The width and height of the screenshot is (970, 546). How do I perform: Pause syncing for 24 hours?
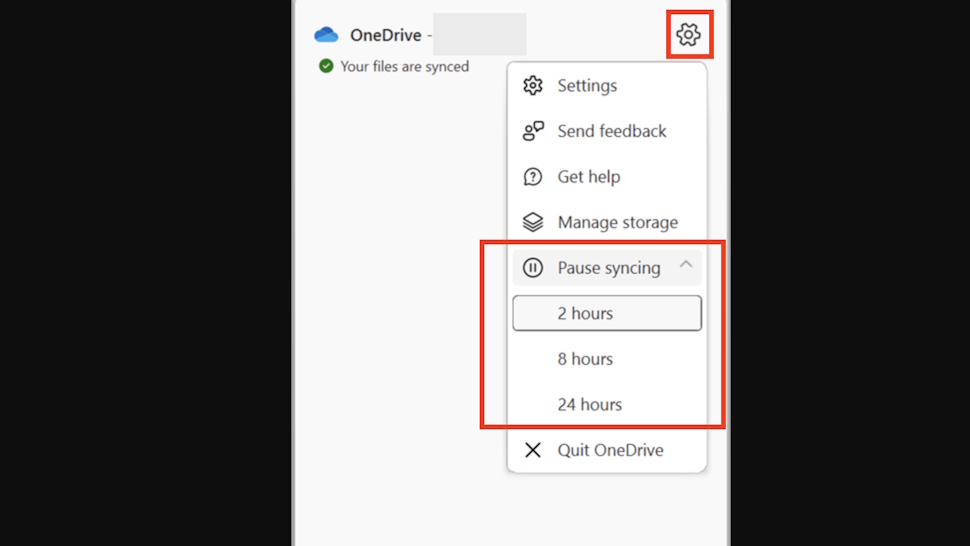point(607,404)
